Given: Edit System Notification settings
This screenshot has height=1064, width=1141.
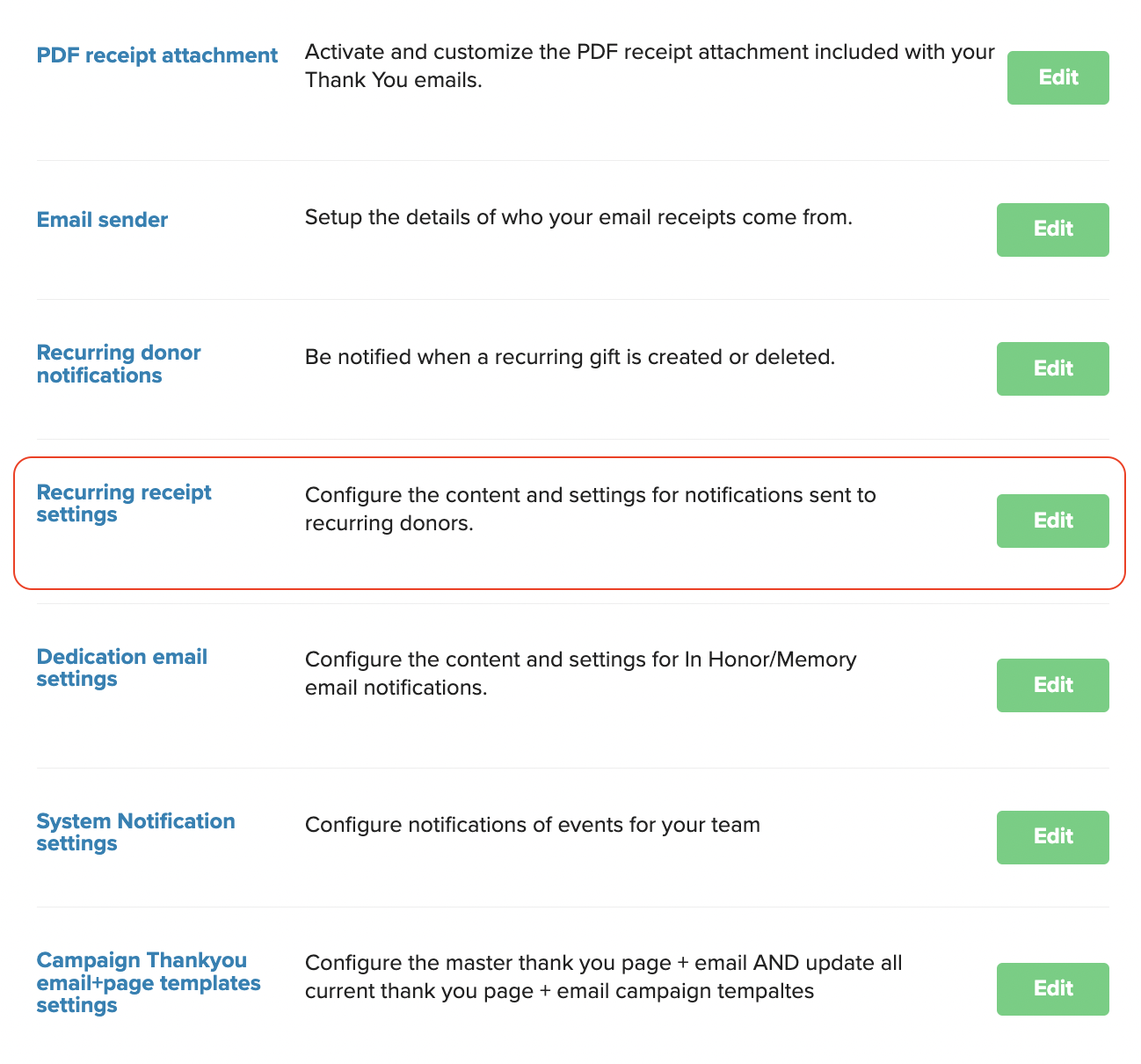Looking at the screenshot, I should click(x=1052, y=837).
